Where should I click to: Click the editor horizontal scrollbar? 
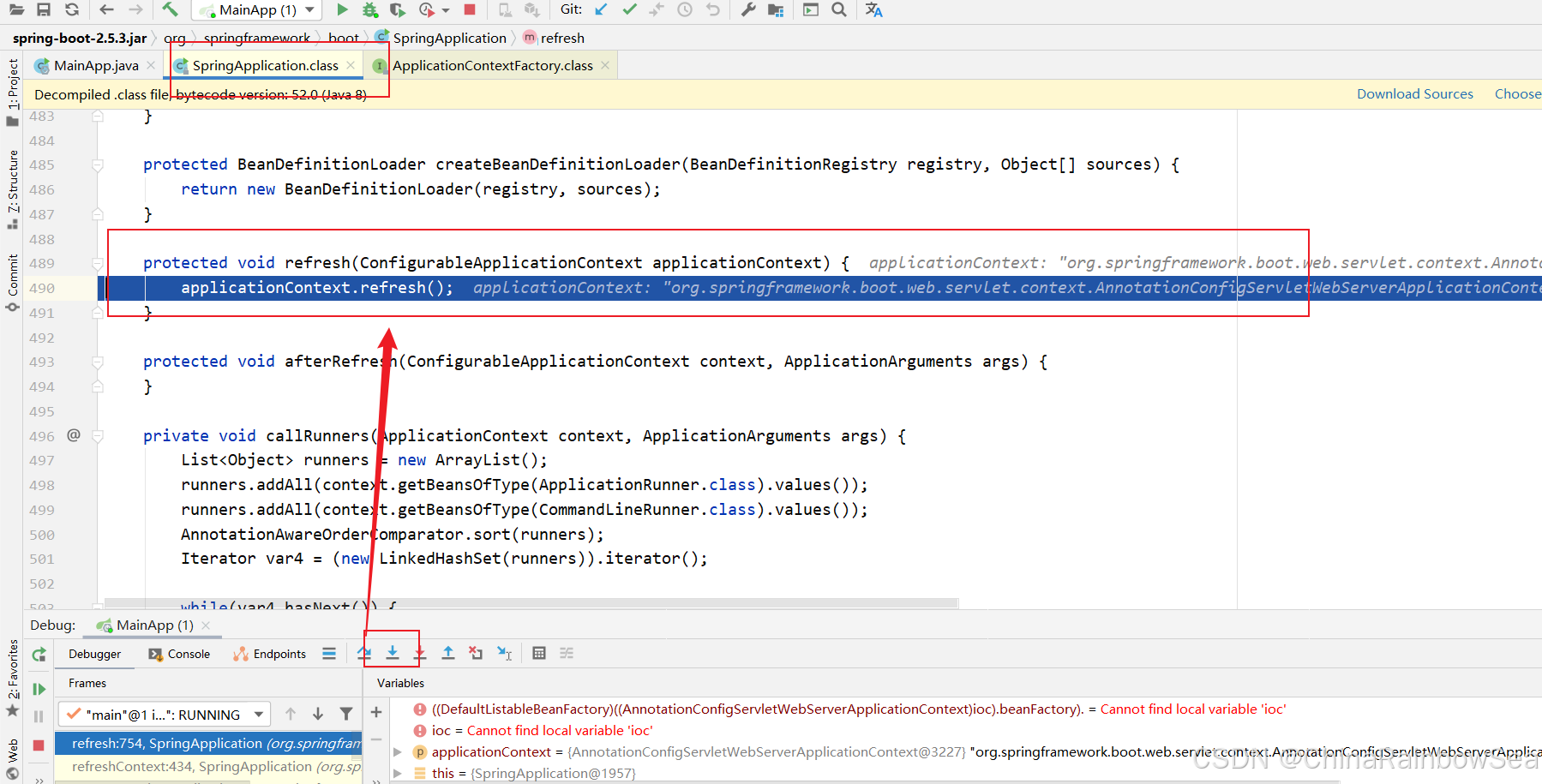tap(531, 603)
